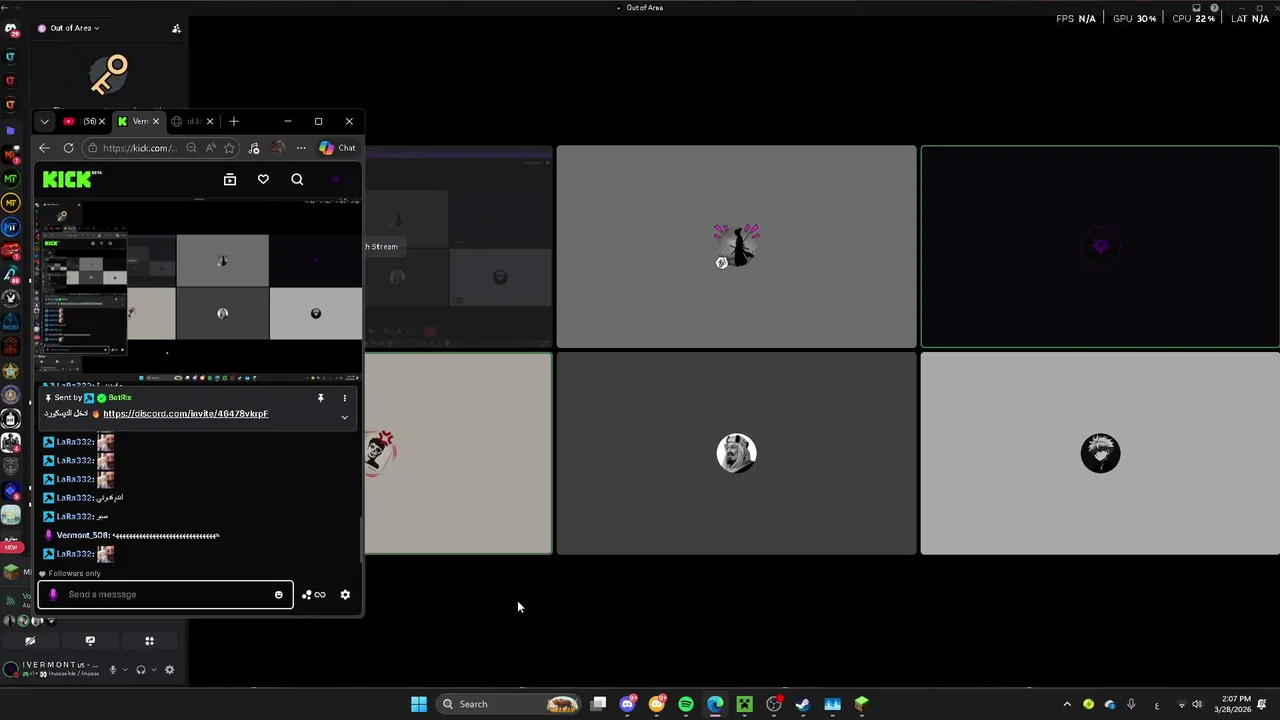Open the chat points/infinity button
1280x720 pixels.
tap(314, 595)
